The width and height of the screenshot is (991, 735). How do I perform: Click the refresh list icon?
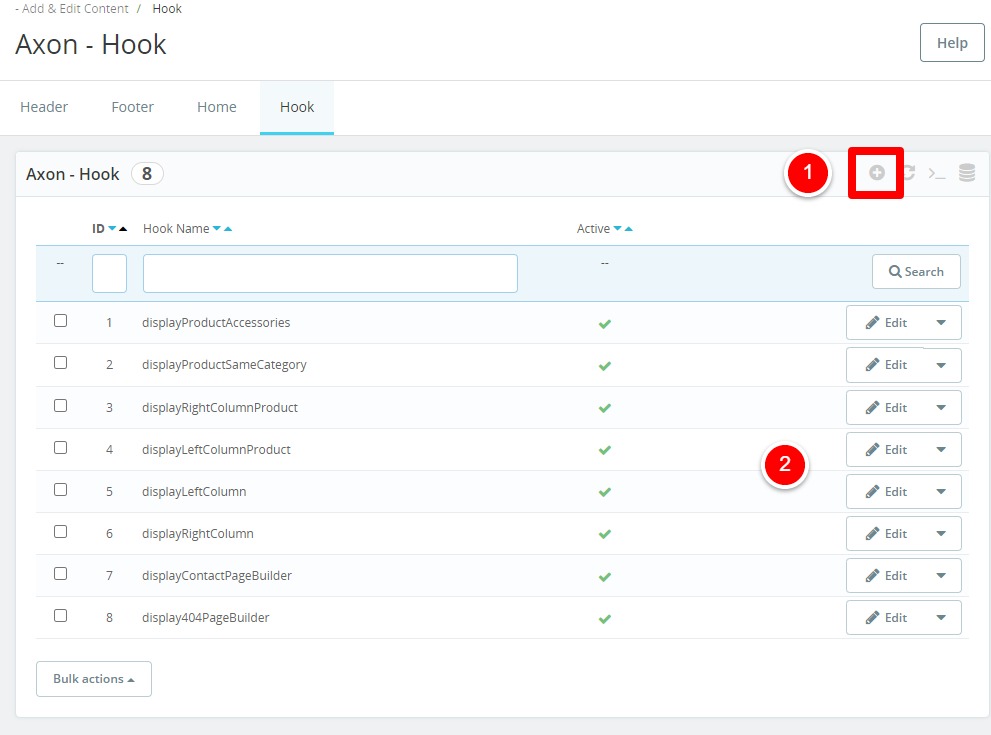[908, 173]
